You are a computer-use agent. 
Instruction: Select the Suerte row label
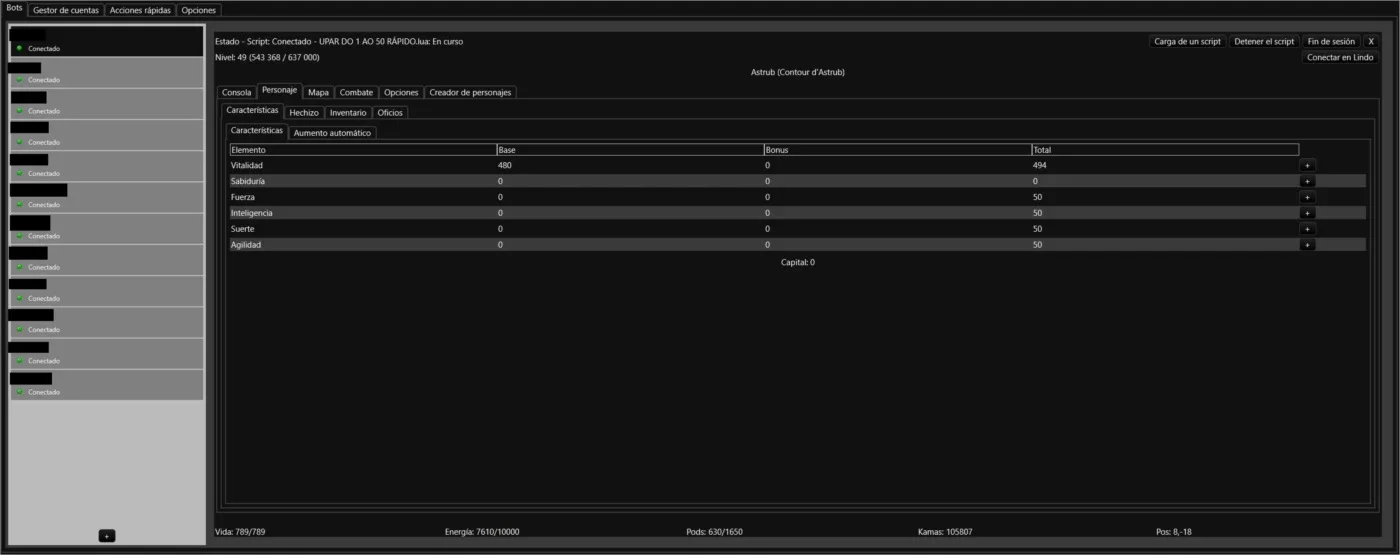click(242, 229)
